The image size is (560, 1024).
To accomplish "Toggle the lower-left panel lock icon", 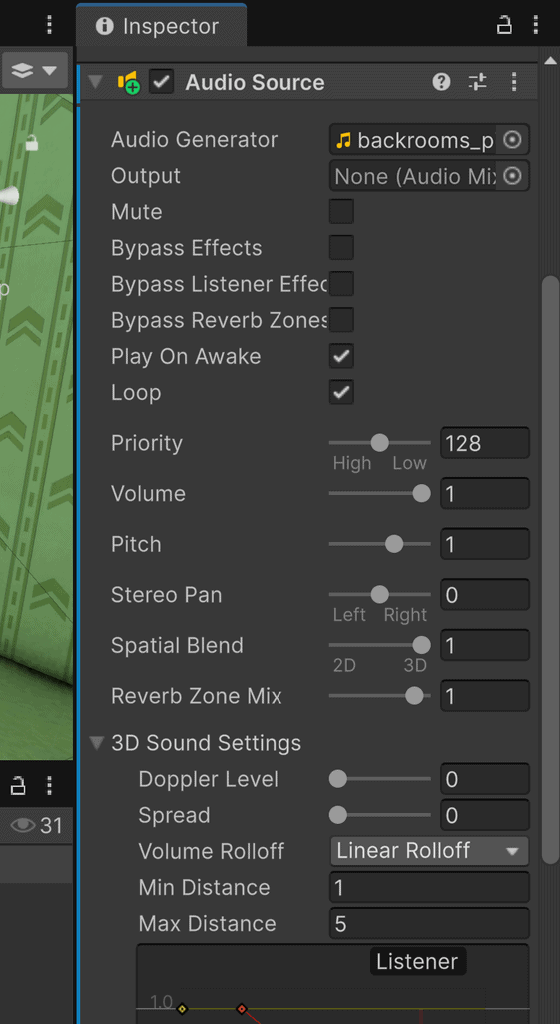I will pyautogui.click(x=18, y=785).
